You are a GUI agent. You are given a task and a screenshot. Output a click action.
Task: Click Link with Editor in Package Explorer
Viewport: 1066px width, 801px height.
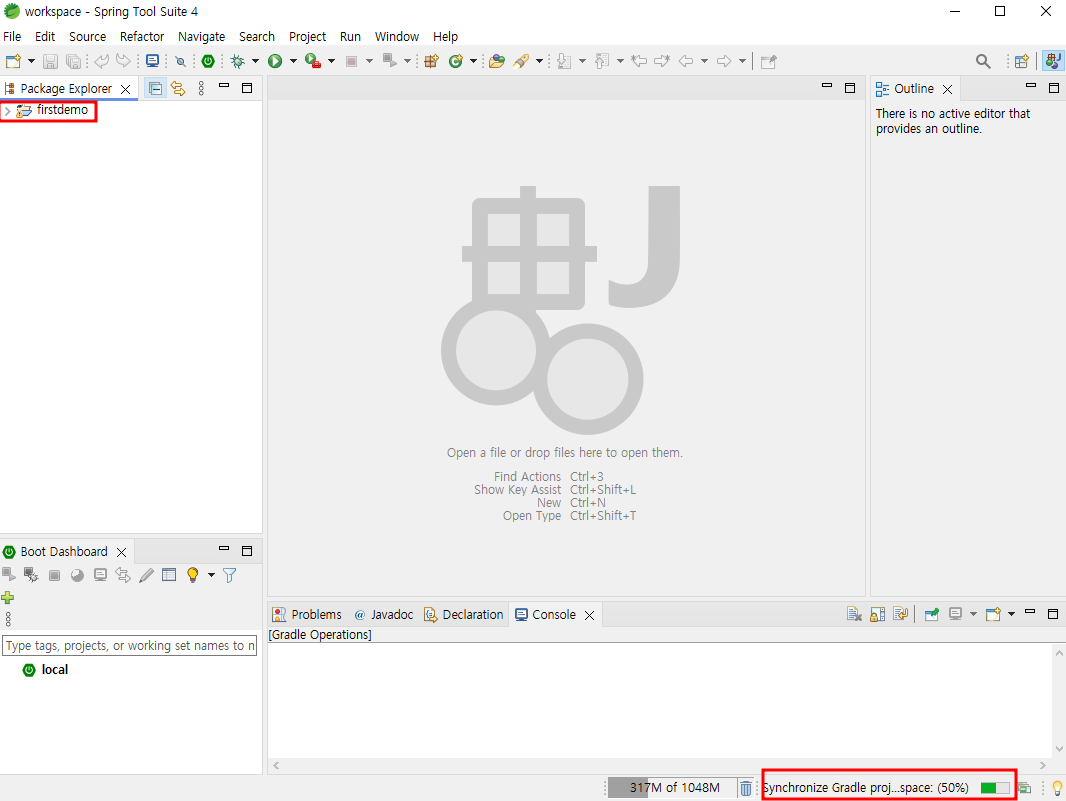coord(178,88)
